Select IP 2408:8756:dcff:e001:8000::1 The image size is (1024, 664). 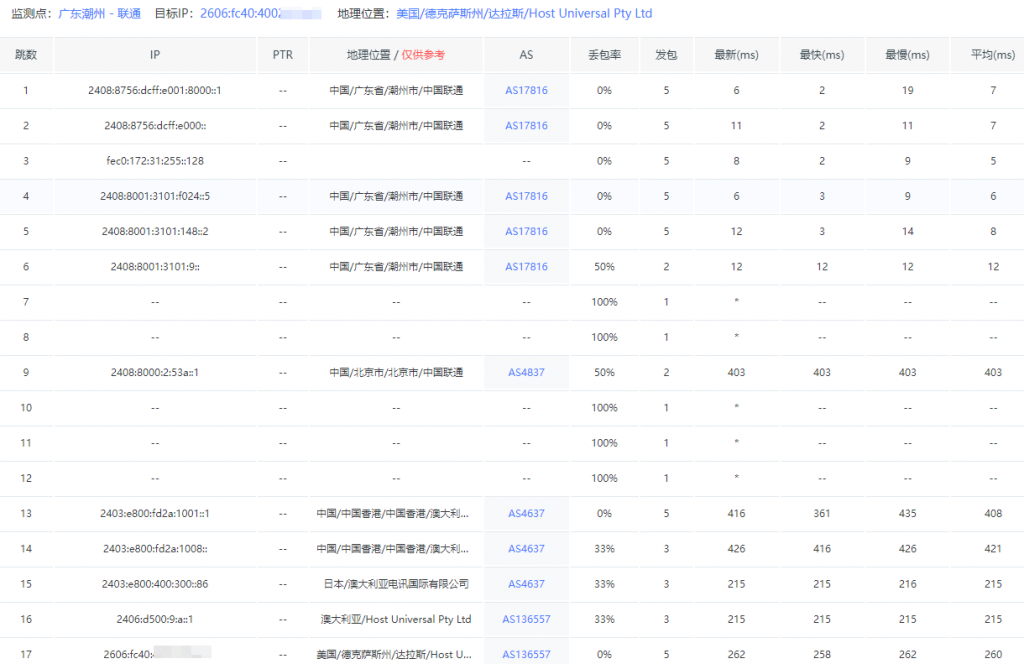pos(155,90)
